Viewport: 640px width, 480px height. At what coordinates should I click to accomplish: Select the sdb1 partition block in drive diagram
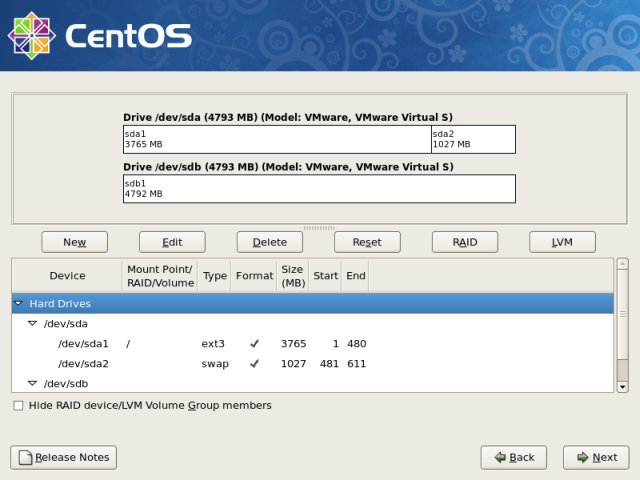pyautogui.click(x=318, y=189)
